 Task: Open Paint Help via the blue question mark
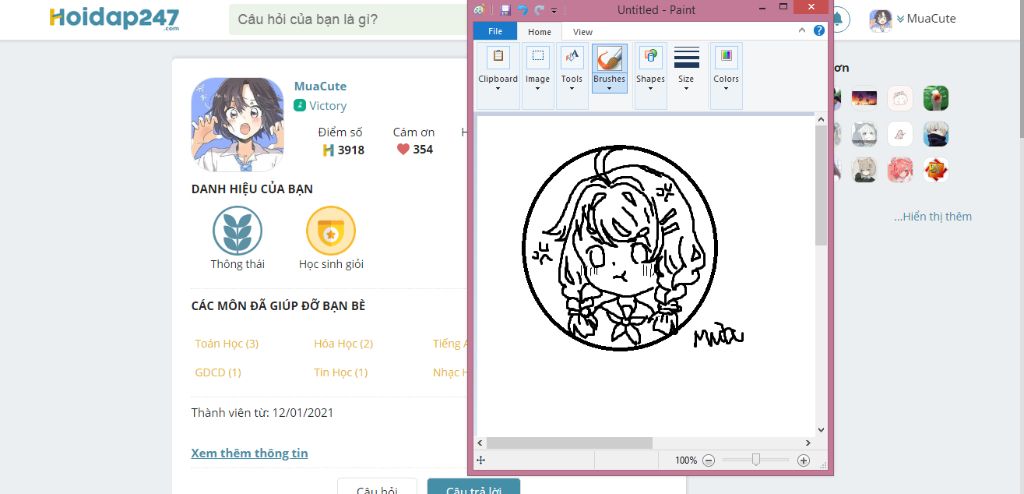pos(819,30)
